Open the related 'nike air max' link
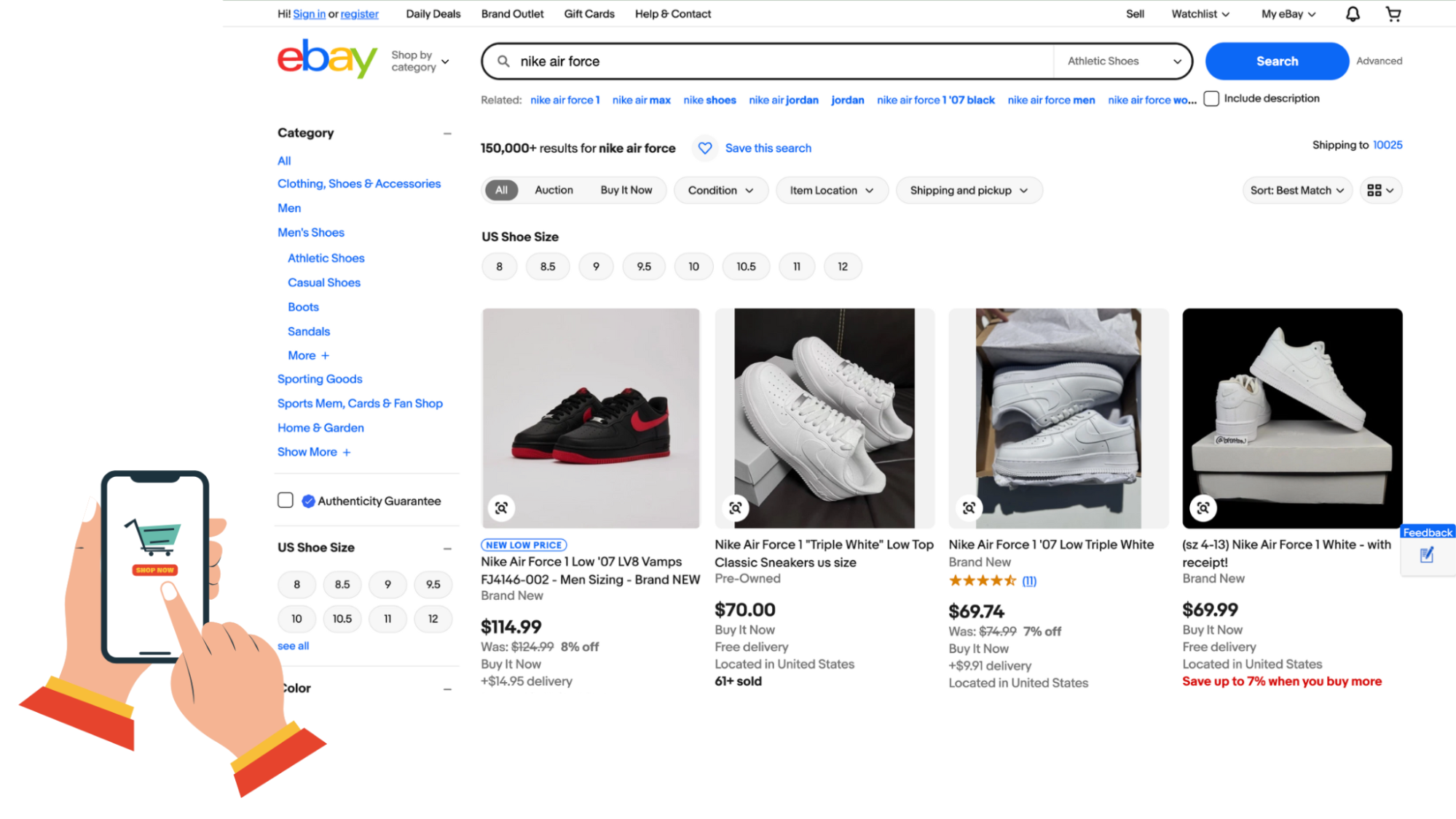Screen dimensions: 1456x819 click(x=641, y=100)
